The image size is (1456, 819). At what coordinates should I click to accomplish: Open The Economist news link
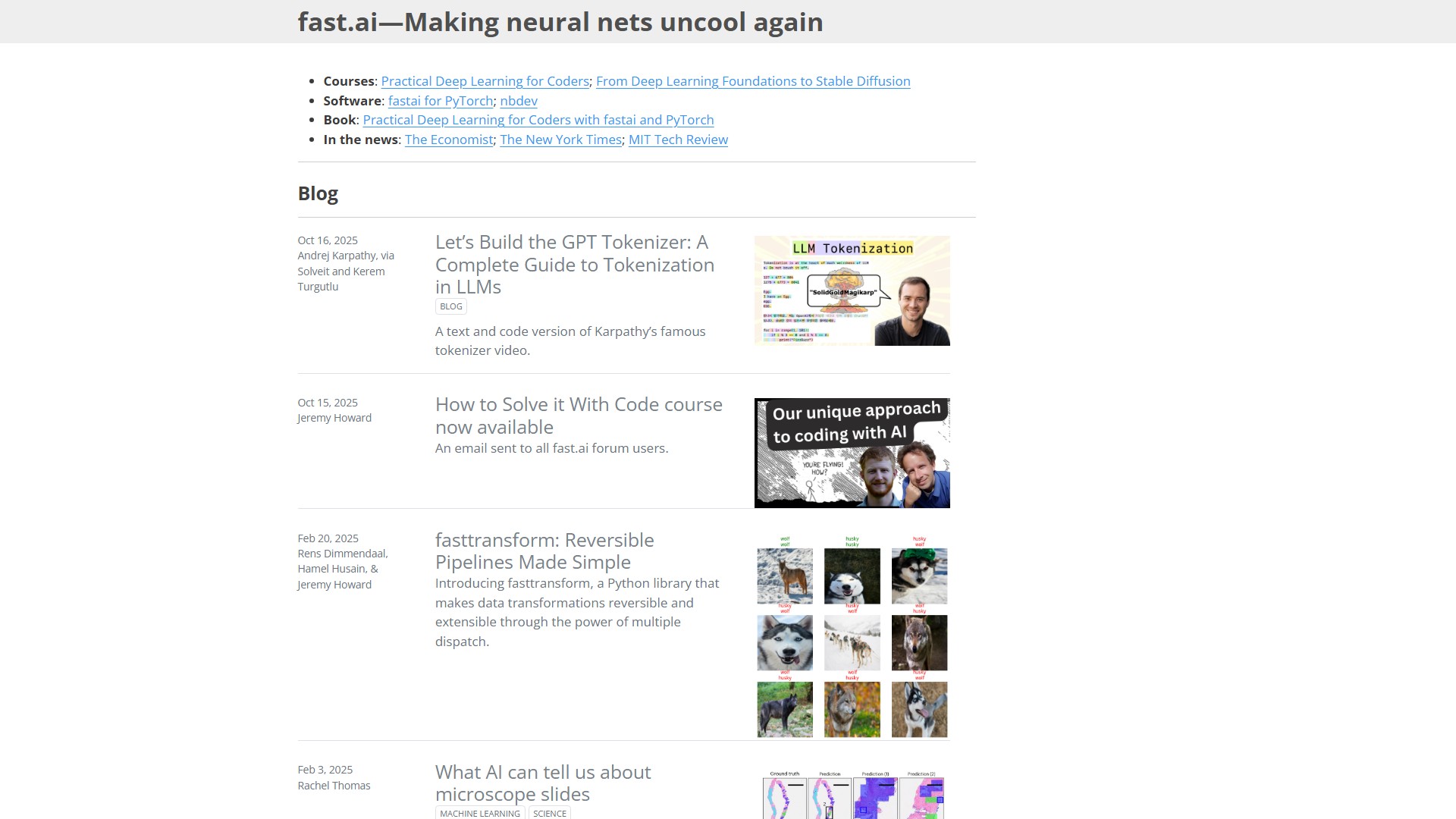[449, 140]
